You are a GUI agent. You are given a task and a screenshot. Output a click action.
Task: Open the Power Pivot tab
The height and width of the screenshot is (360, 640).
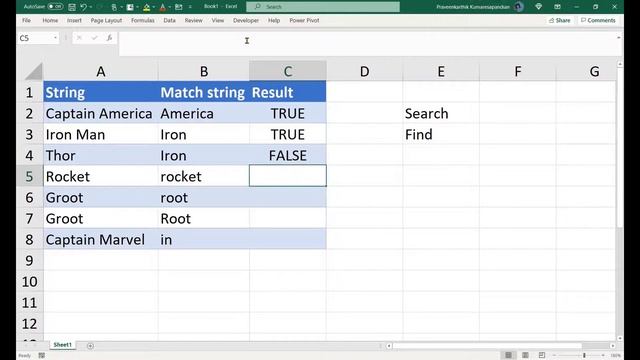tap(304, 20)
